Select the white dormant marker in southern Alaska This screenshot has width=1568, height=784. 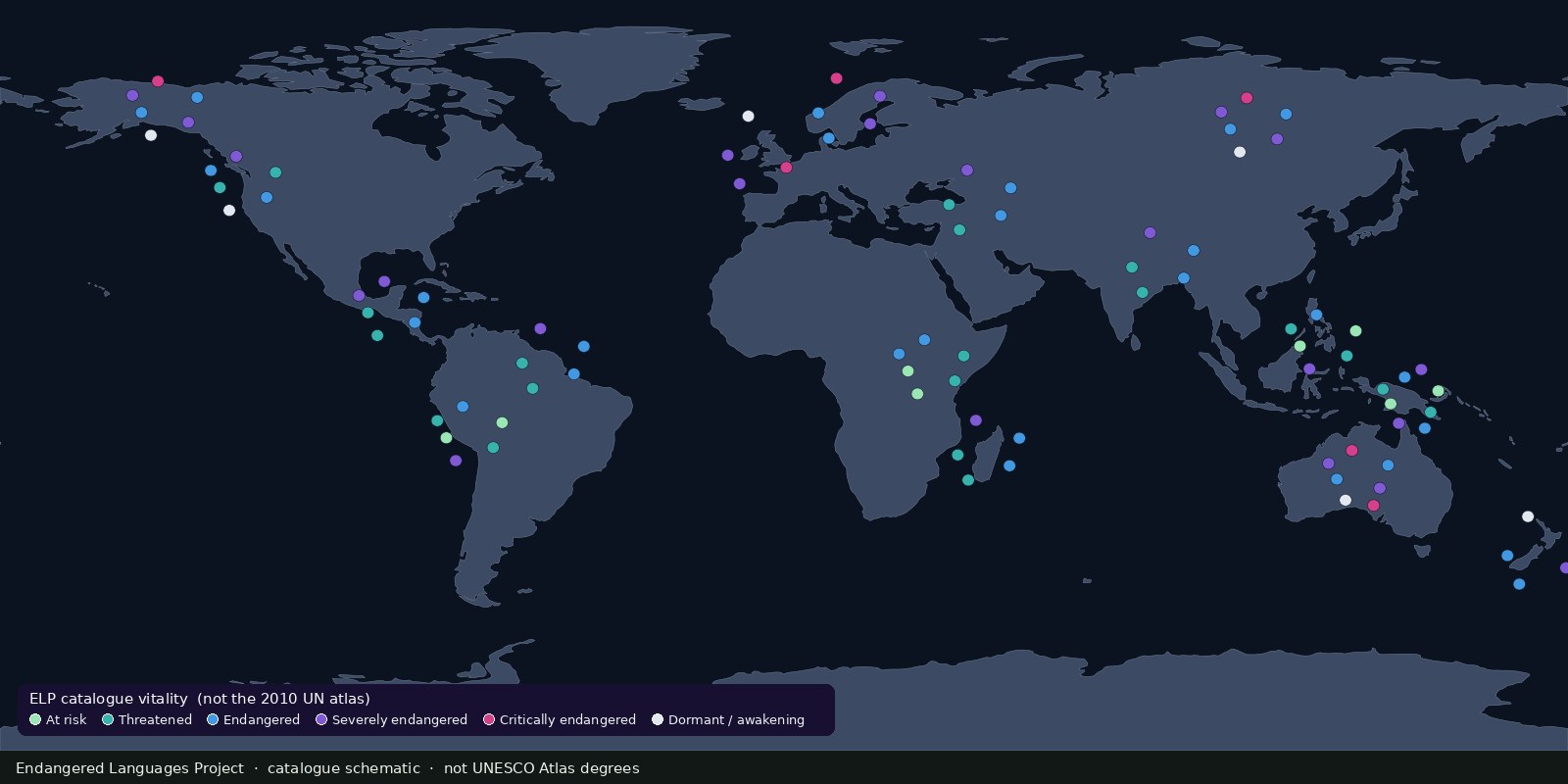151,135
